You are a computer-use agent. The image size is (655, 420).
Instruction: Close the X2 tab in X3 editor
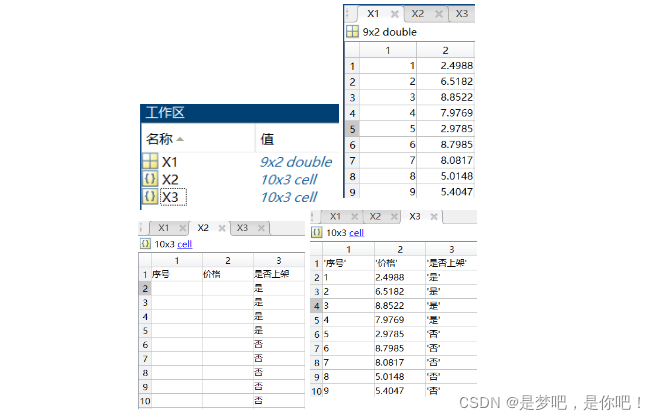pyautogui.click(x=394, y=216)
